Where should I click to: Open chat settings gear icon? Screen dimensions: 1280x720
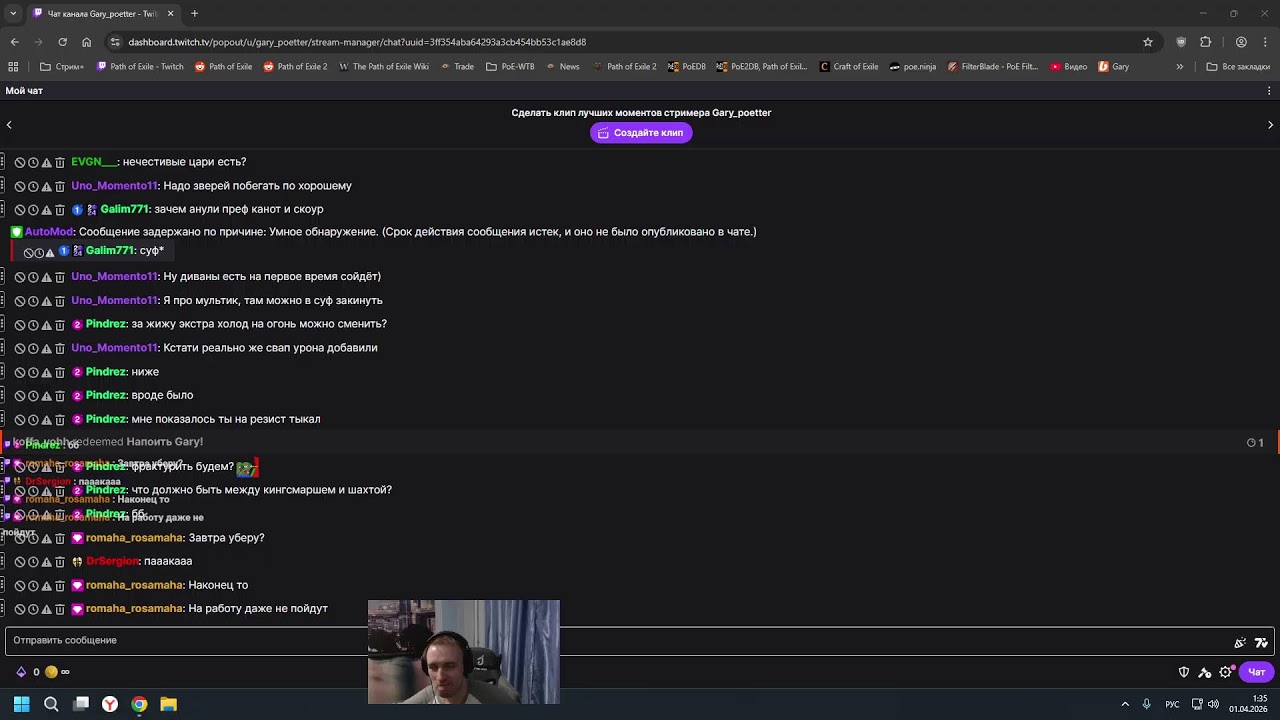point(1225,672)
